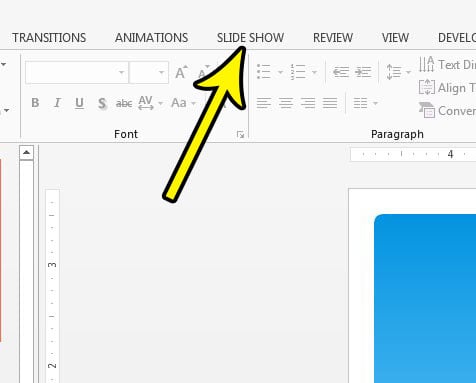Expand the line spacing dropdown arrow
The width and height of the screenshot is (476, 383).
pyautogui.click(x=408, y=72)
